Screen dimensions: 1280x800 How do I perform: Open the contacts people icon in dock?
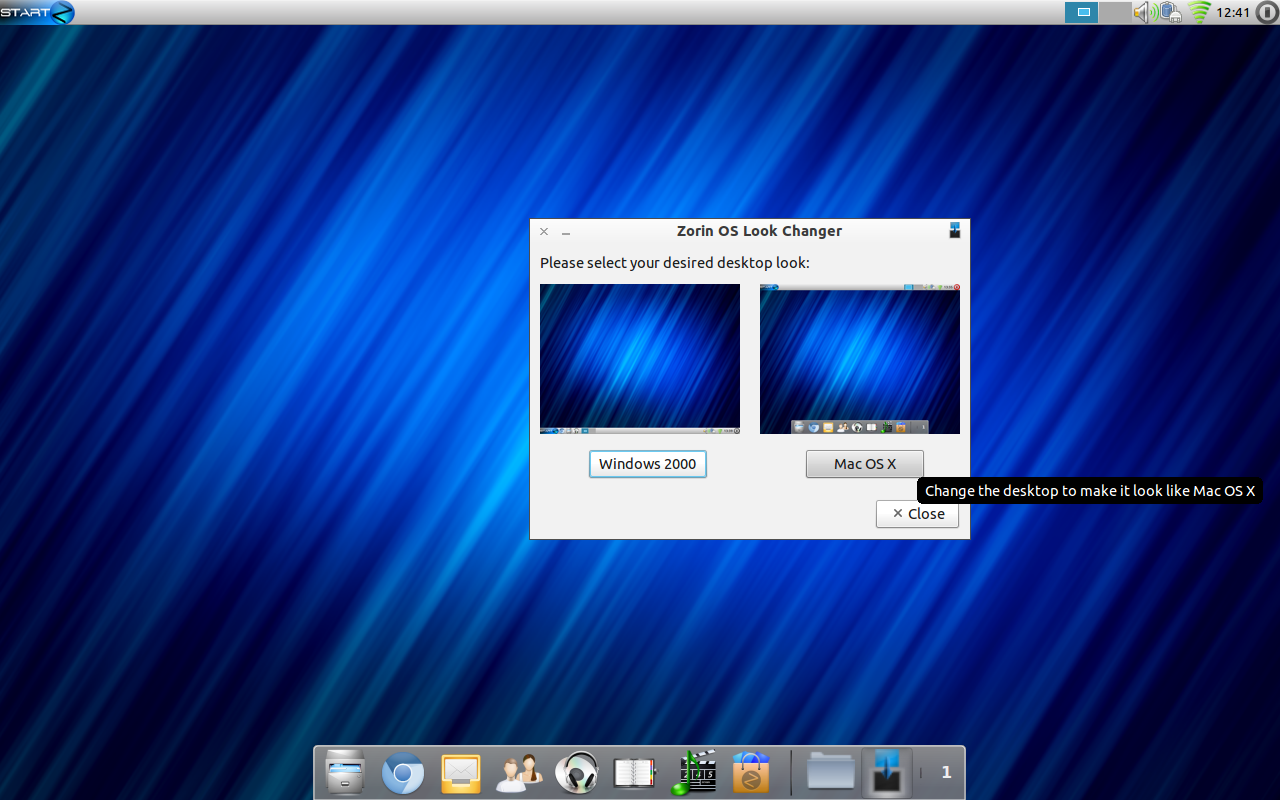click(519, 773)
